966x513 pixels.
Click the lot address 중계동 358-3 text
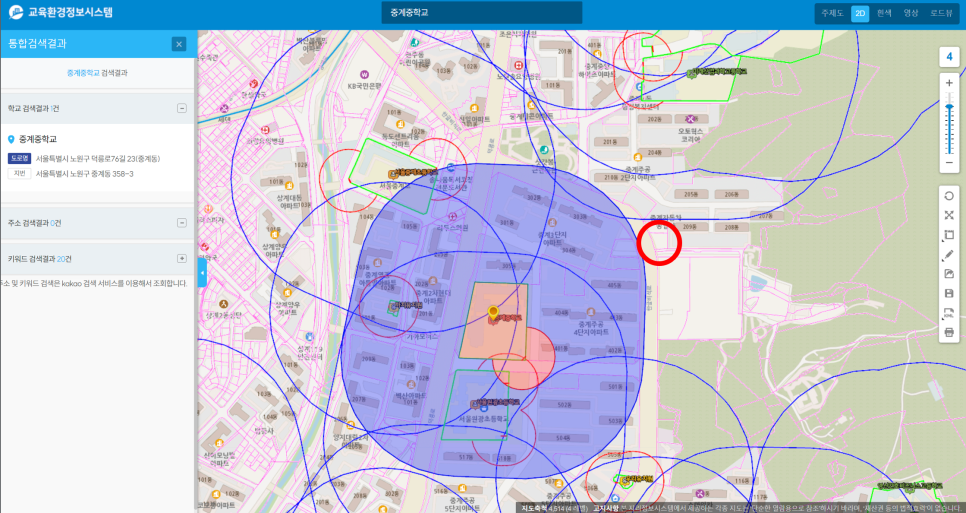click(x=84, y=174)
